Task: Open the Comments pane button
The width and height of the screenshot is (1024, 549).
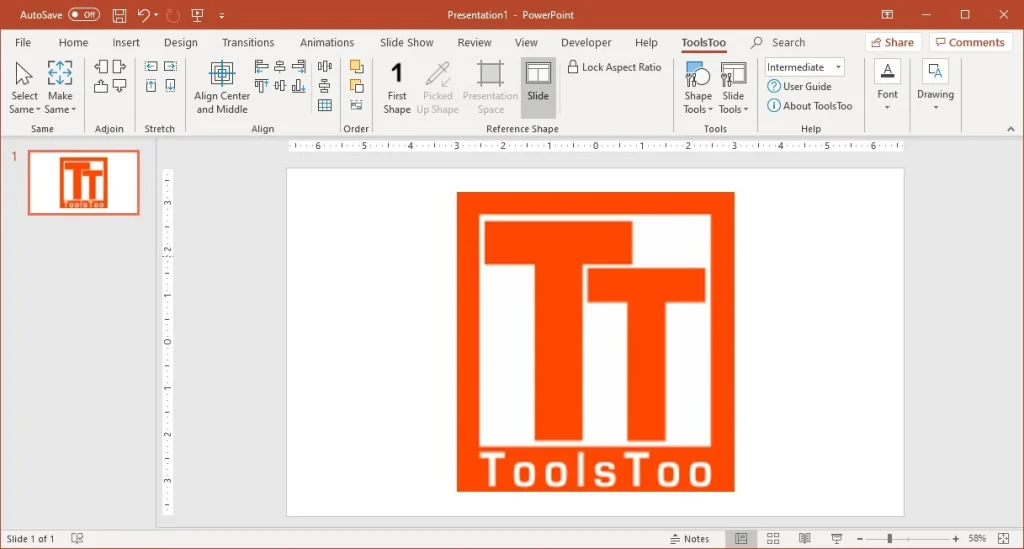Action: [969, 42]
